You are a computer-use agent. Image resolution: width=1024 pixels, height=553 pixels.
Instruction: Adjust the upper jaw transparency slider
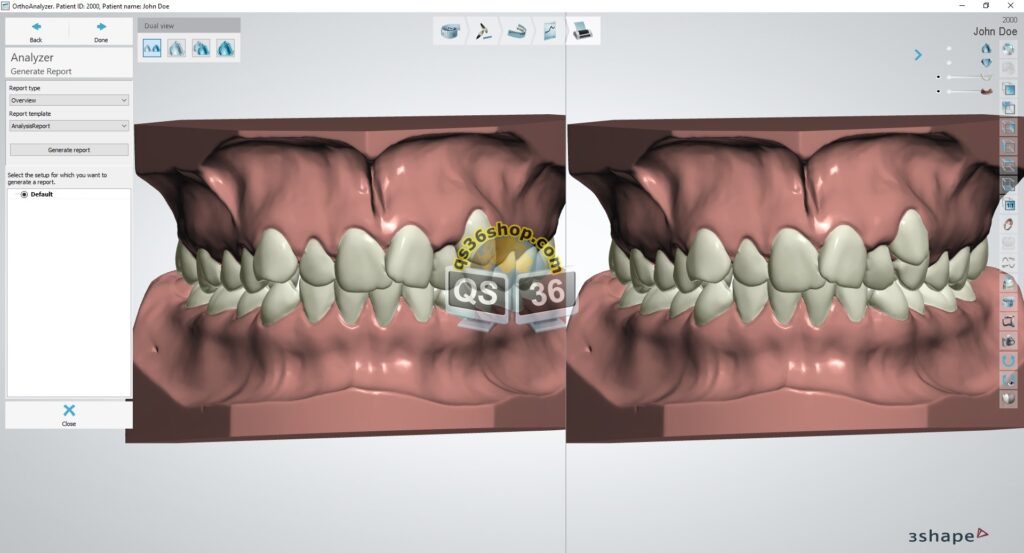[x=965, y=77]
